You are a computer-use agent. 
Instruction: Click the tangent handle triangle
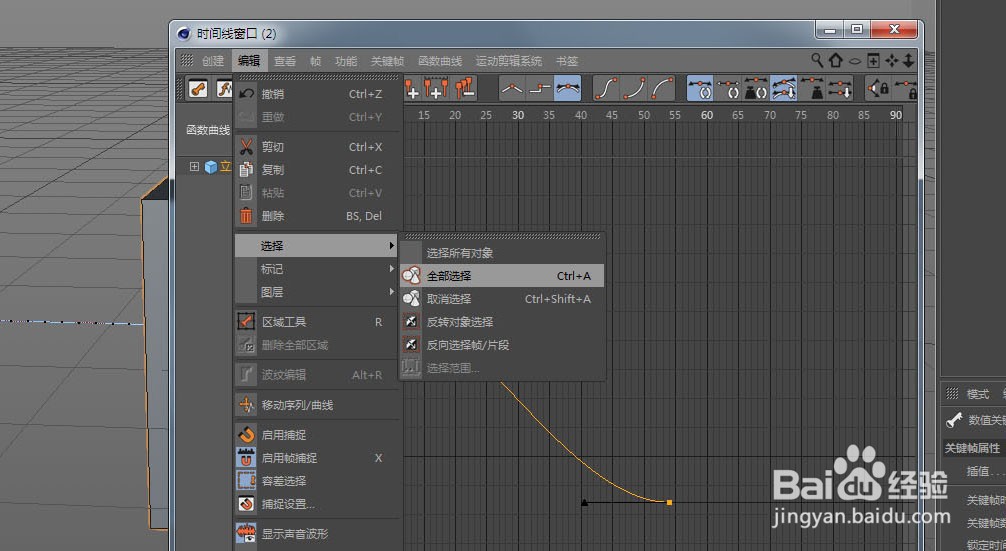pyautogui.click(x=584, y=503)
